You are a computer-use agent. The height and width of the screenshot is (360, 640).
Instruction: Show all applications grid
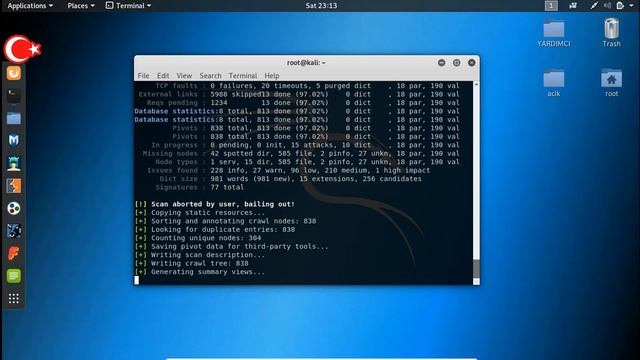pyautogui.click(x=13, y=299)
